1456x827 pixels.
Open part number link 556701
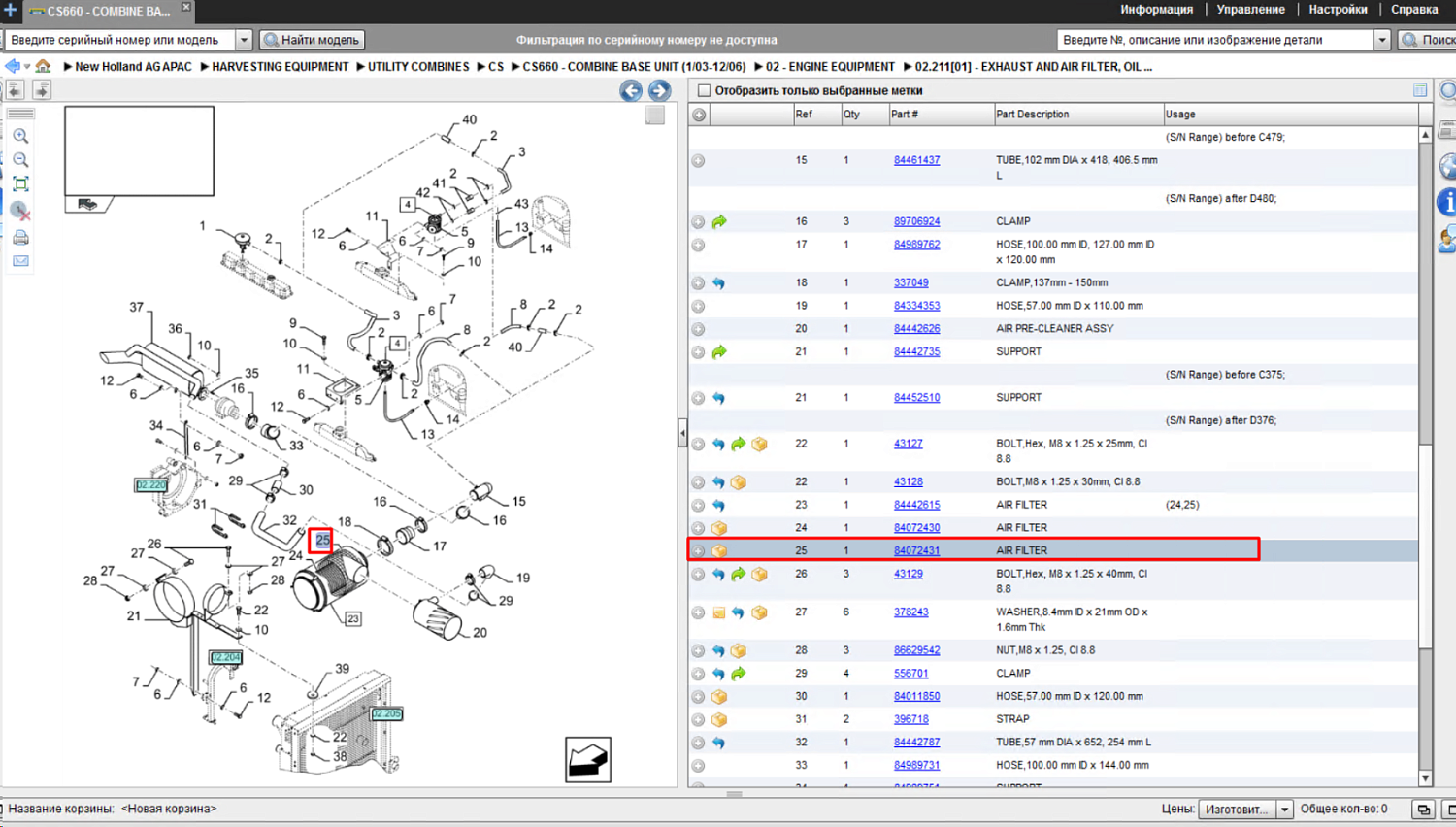[x=910, y=673]
